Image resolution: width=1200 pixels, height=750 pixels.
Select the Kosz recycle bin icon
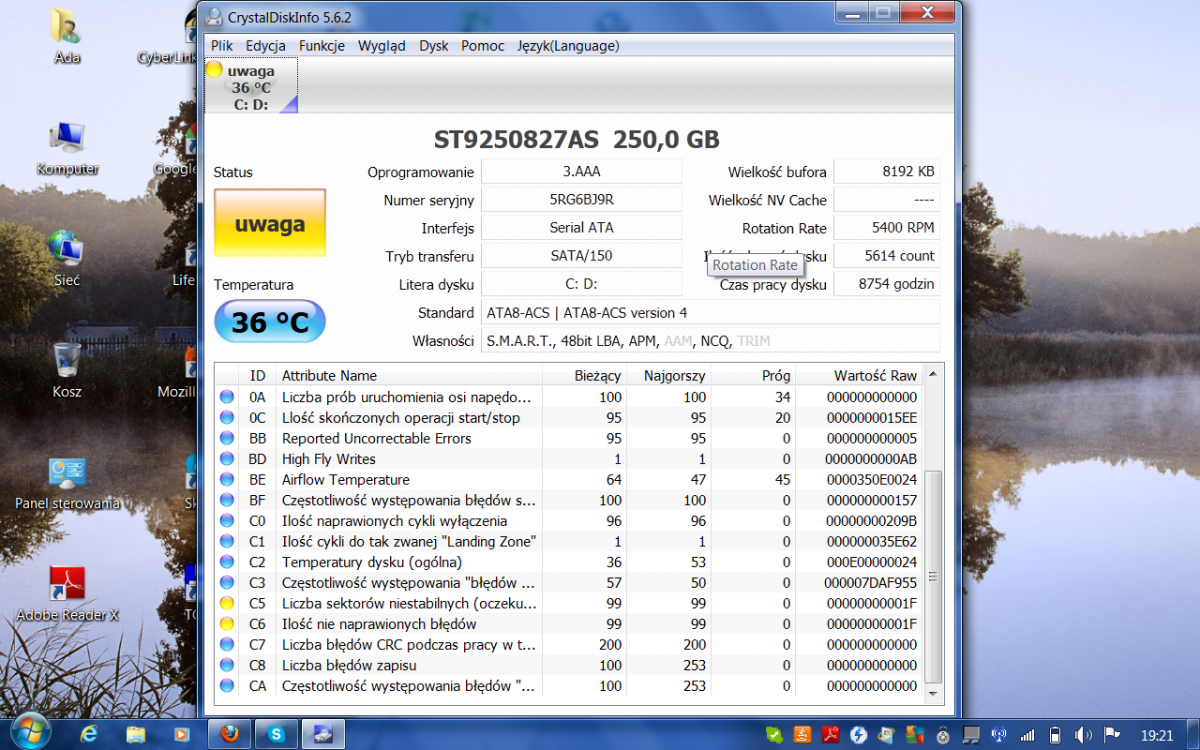click(x=67, y=370)
